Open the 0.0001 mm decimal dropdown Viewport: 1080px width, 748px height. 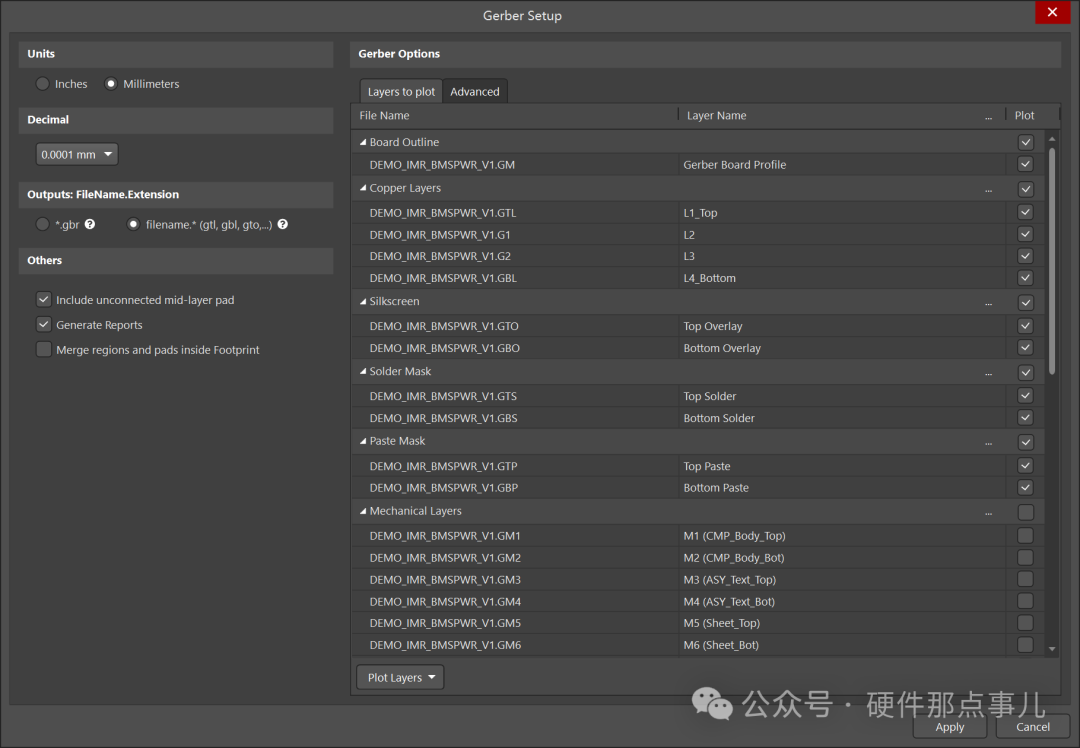tap(77, 154)
